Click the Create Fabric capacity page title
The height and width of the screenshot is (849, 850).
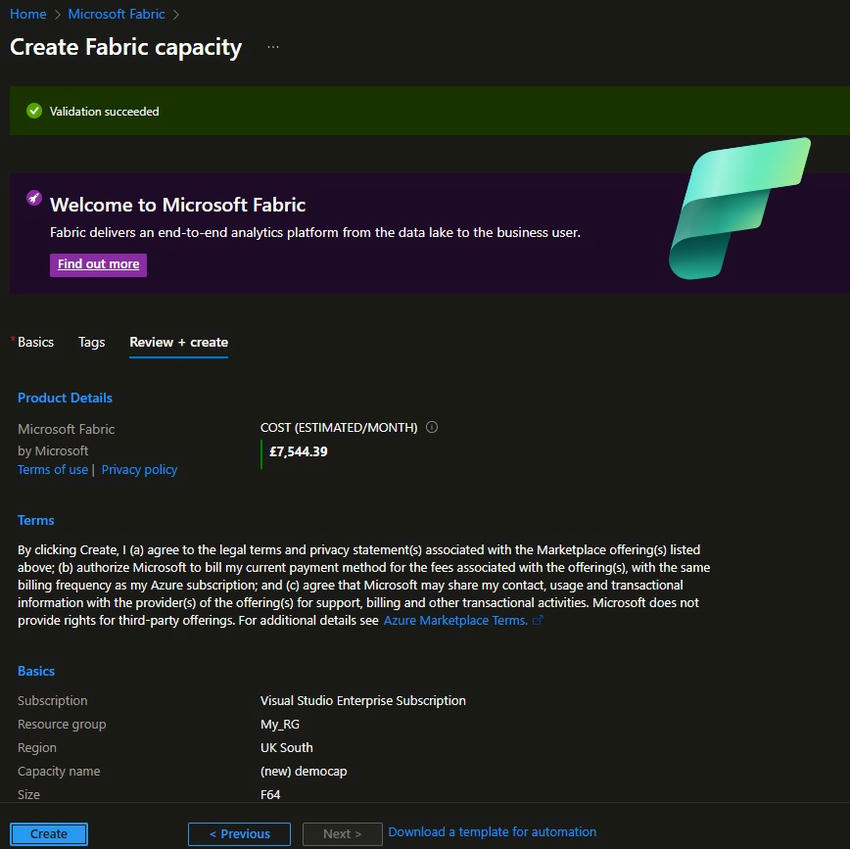[126, 47]
